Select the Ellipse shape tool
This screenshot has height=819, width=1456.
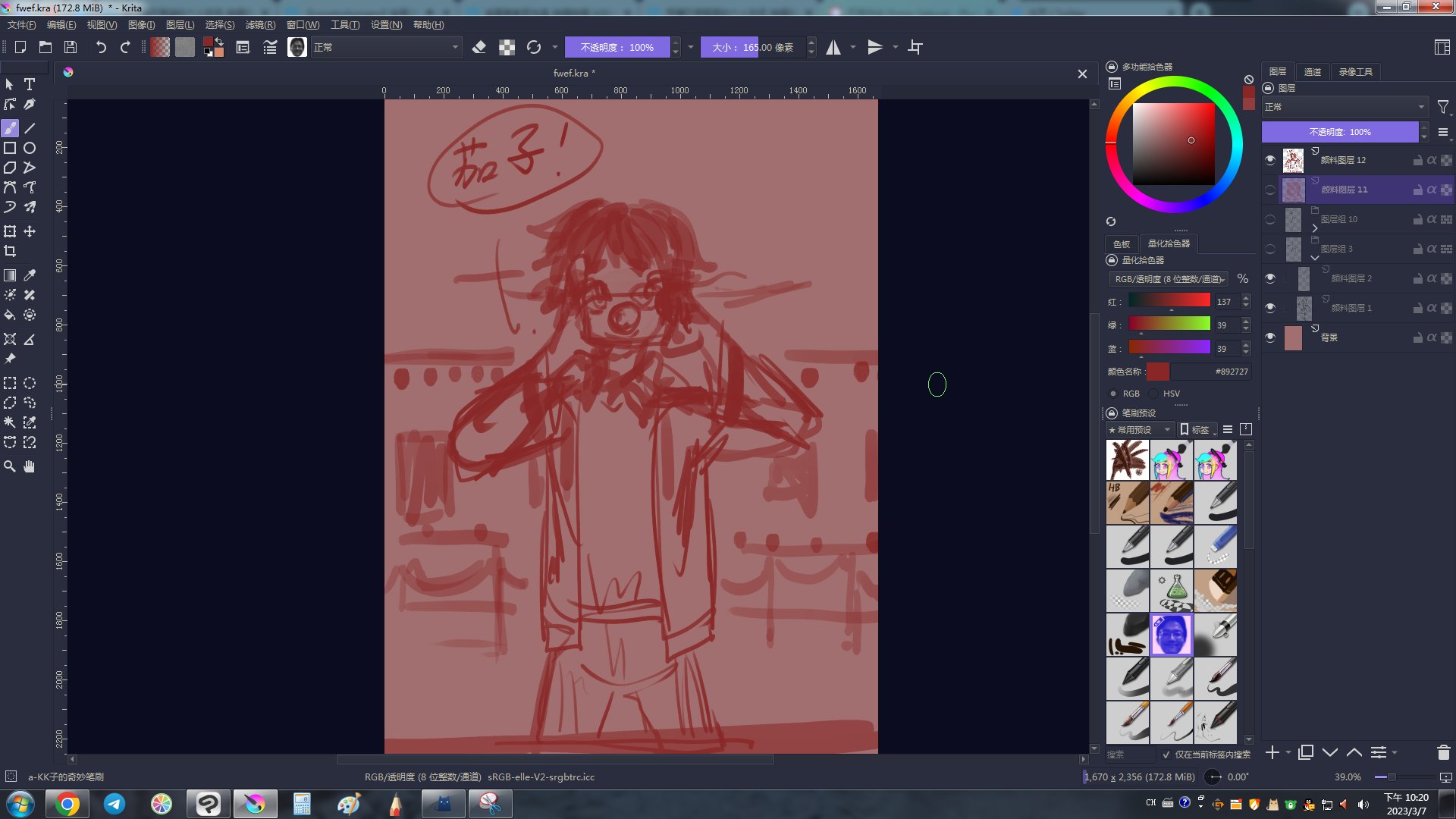30,148
